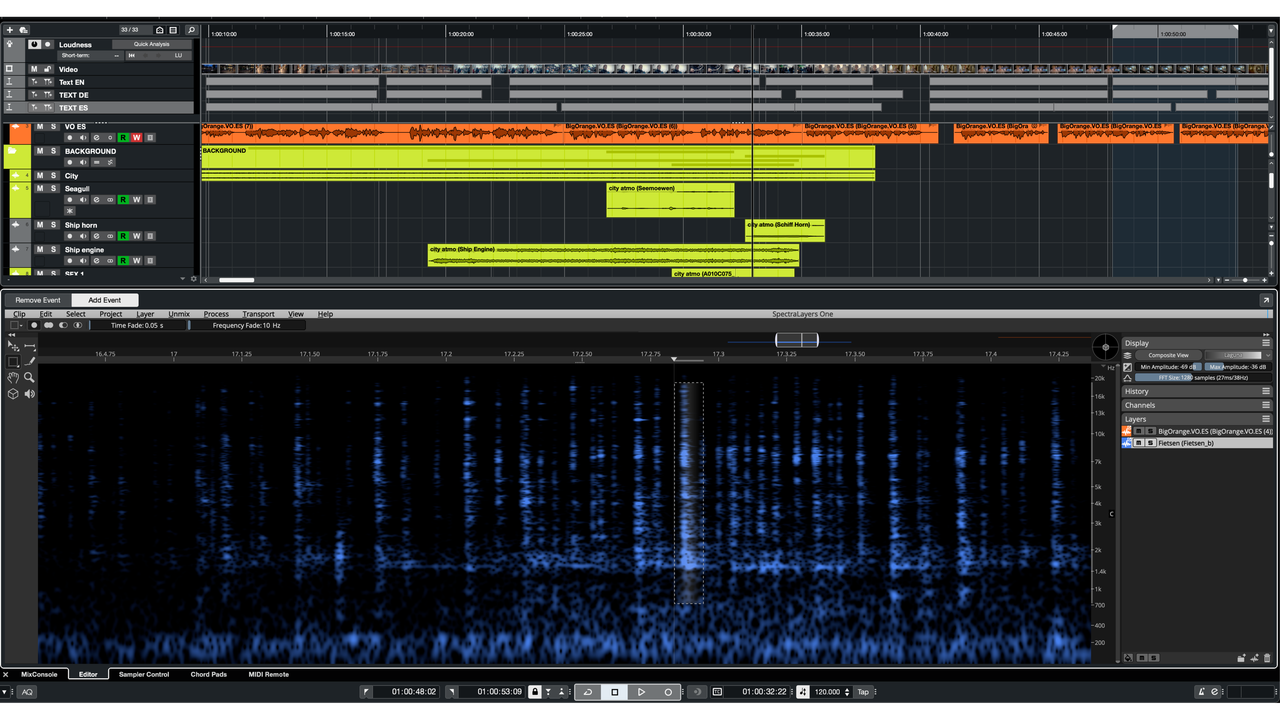Adjust the tempo 120.000 stepper

coord(848,692)
